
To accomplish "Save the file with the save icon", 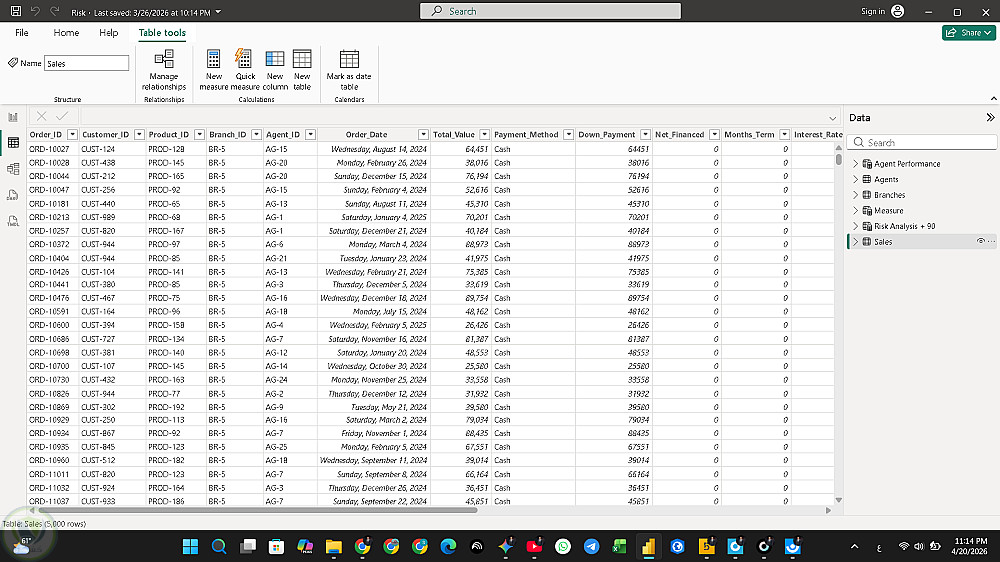I will (x=15, y=11).
